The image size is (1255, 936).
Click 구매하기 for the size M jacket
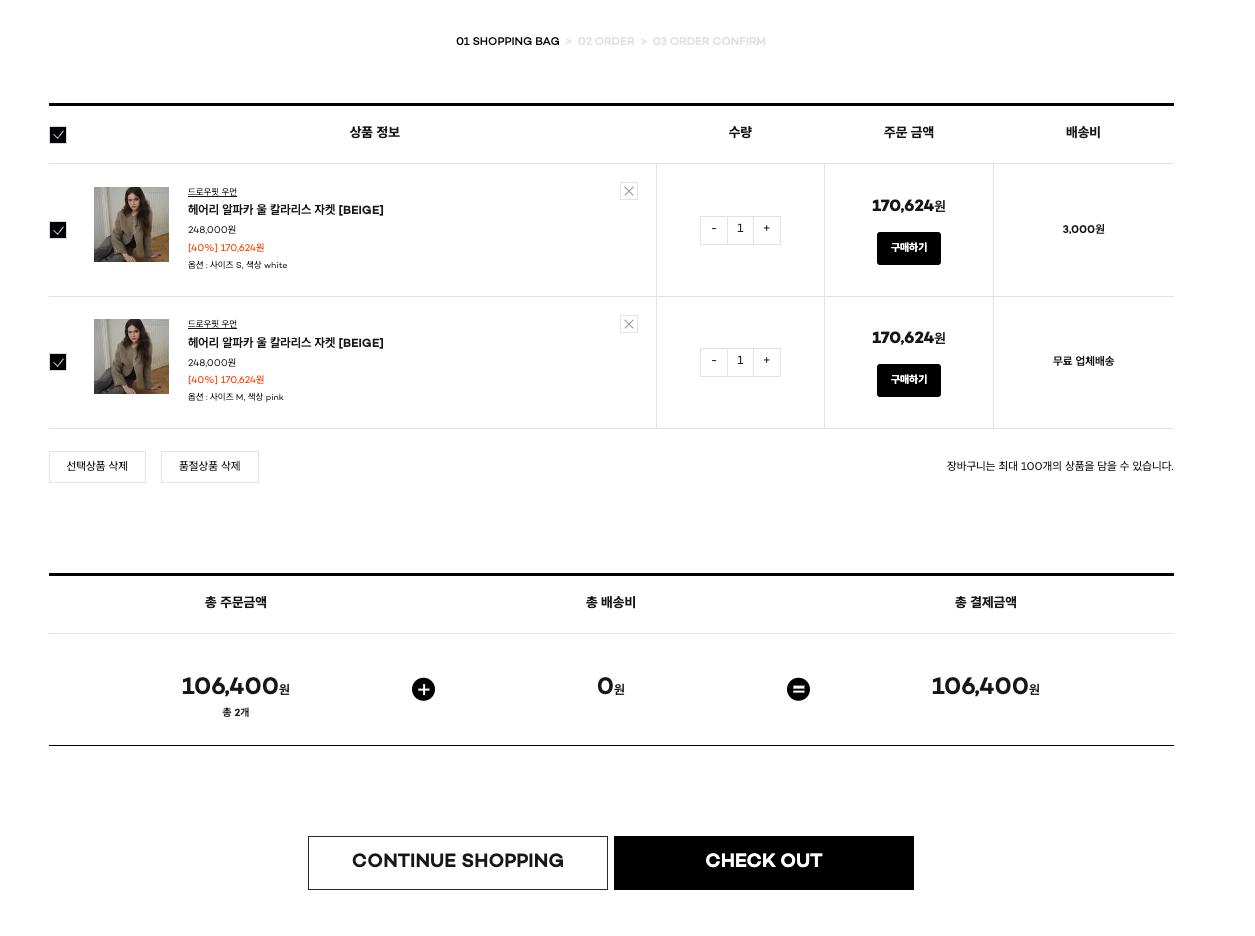tap(908, 380)
